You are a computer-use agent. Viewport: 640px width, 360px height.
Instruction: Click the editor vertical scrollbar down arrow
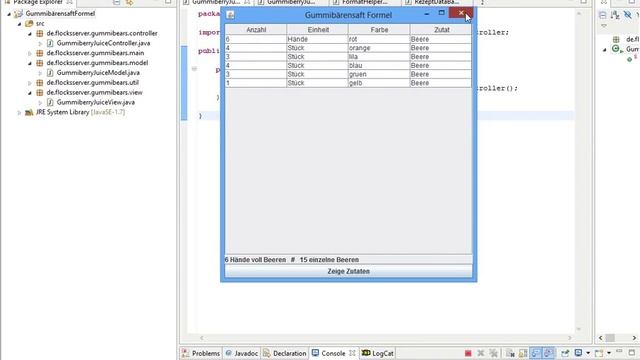coord(579,329)
